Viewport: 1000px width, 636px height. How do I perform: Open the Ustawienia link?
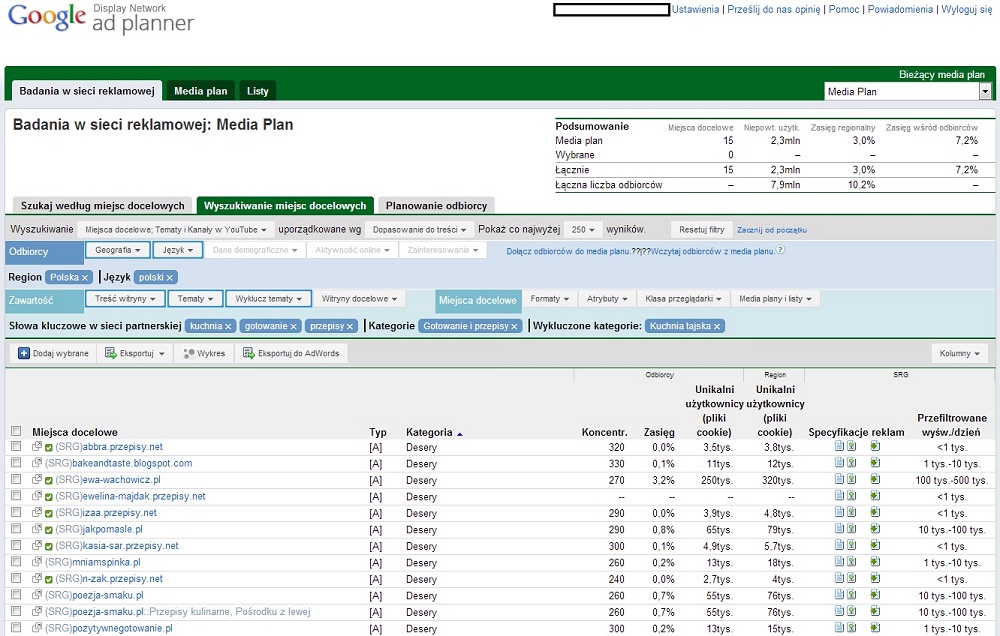pyautogui.click(x=695, y=10)
